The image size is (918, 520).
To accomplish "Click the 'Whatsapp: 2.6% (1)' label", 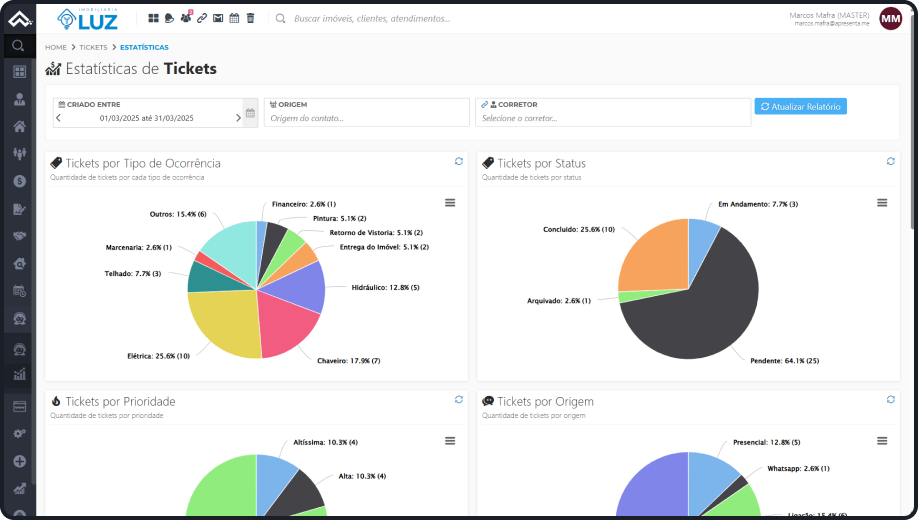I will [799, 468].
